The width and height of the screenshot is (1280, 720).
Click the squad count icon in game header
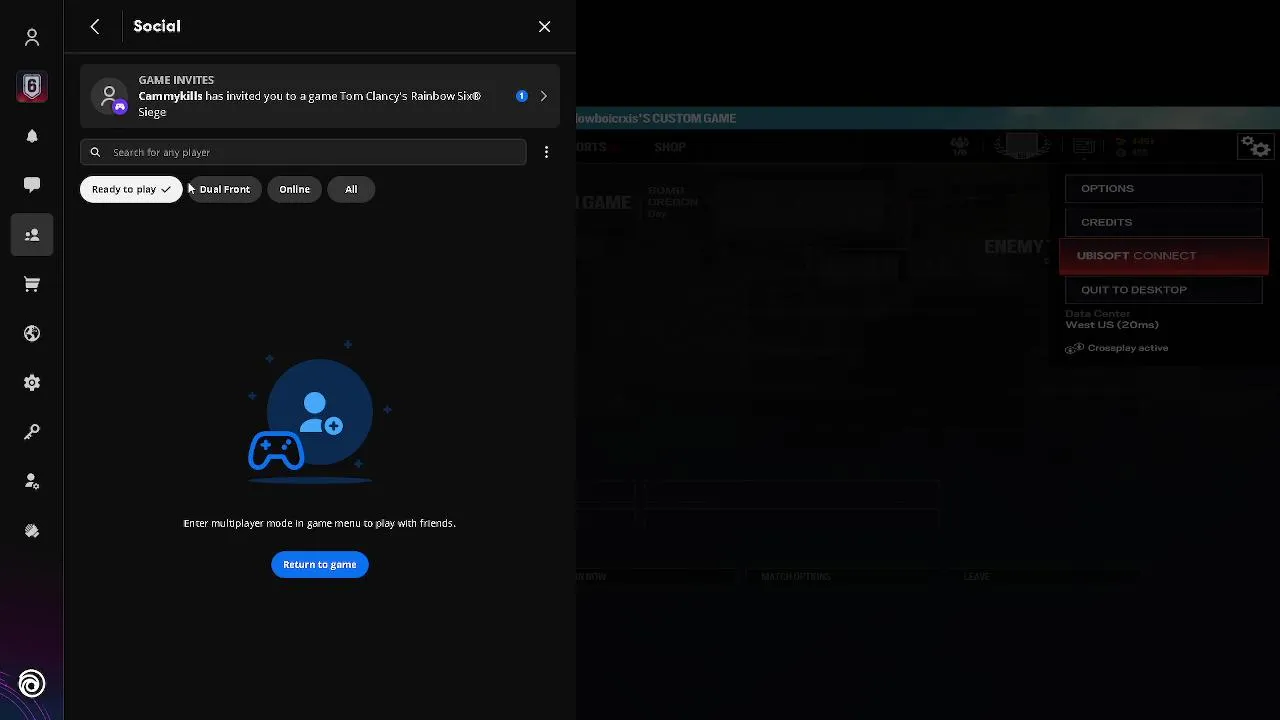click(x=960, y=146)
